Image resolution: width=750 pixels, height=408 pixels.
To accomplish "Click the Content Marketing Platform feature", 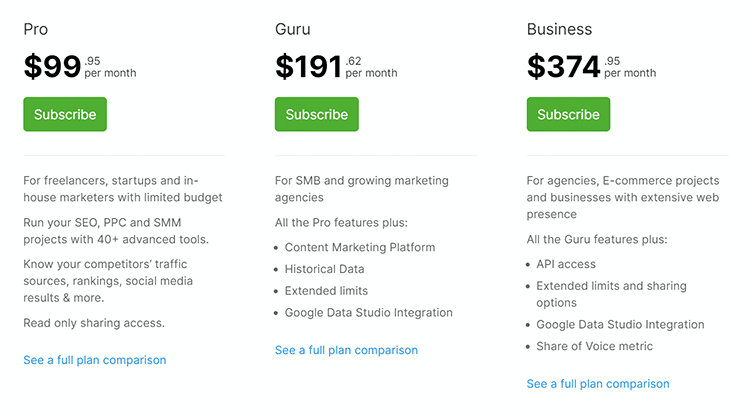I will click(x=360, y=247).
